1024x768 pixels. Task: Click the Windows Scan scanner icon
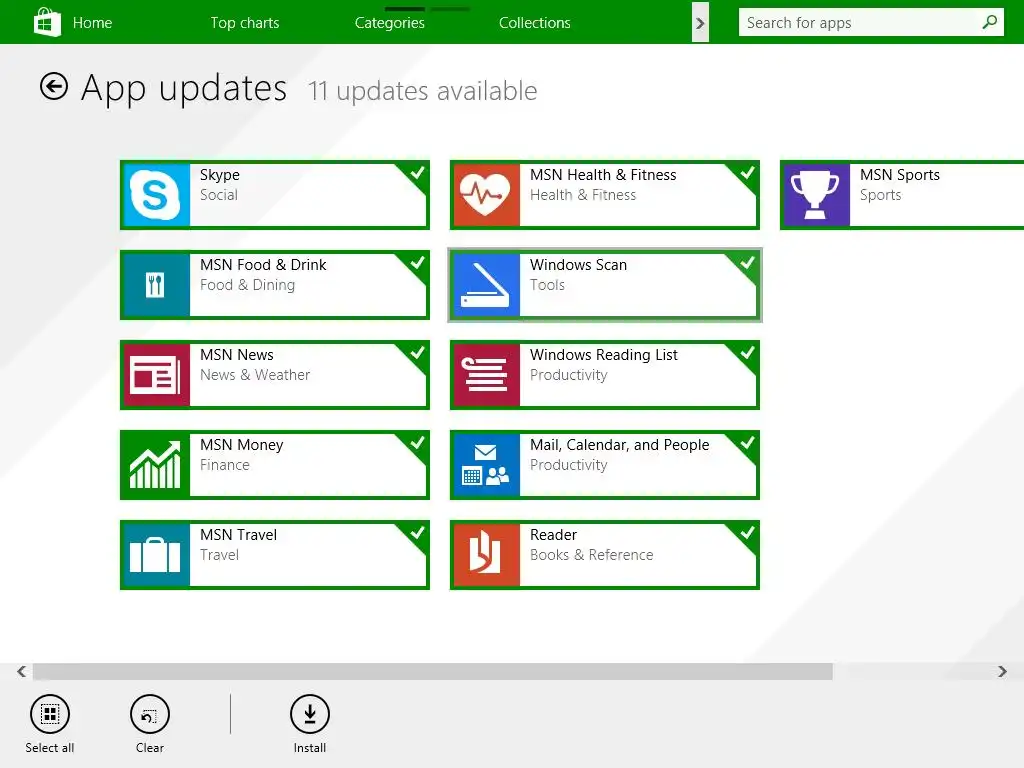point(486,285)
